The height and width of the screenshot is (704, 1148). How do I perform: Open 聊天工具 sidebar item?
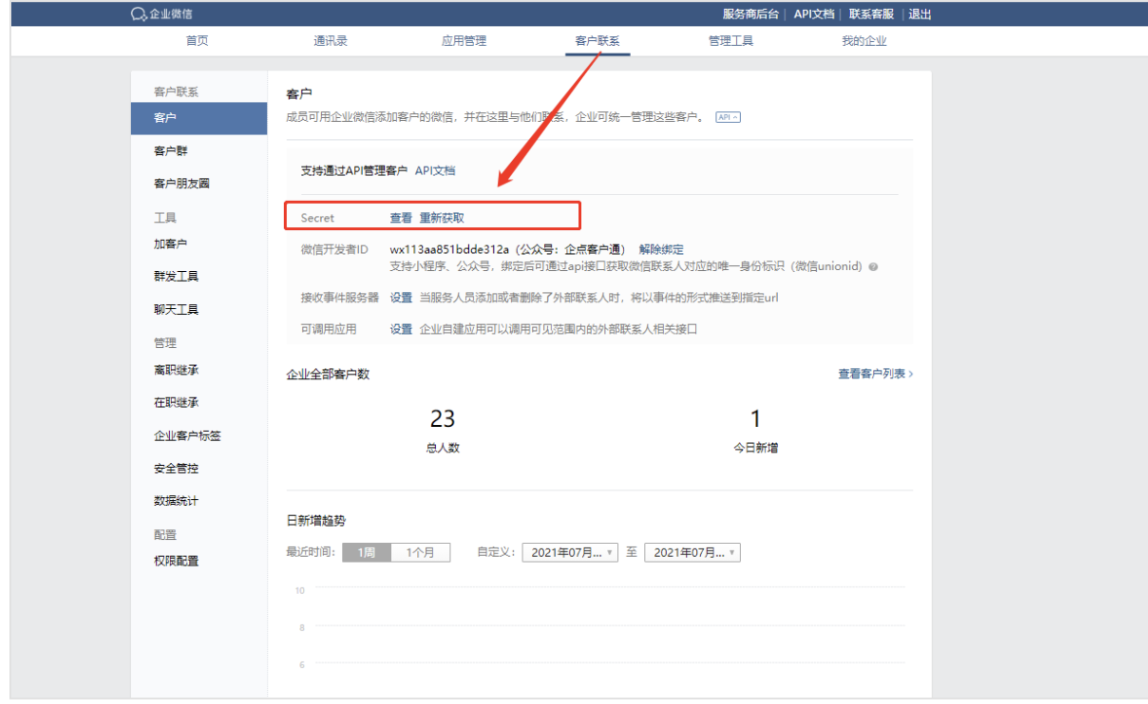(176, 310)
